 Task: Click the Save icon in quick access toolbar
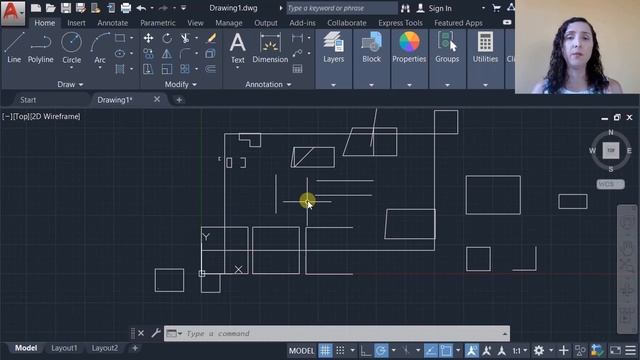click(x=66, y=8)
